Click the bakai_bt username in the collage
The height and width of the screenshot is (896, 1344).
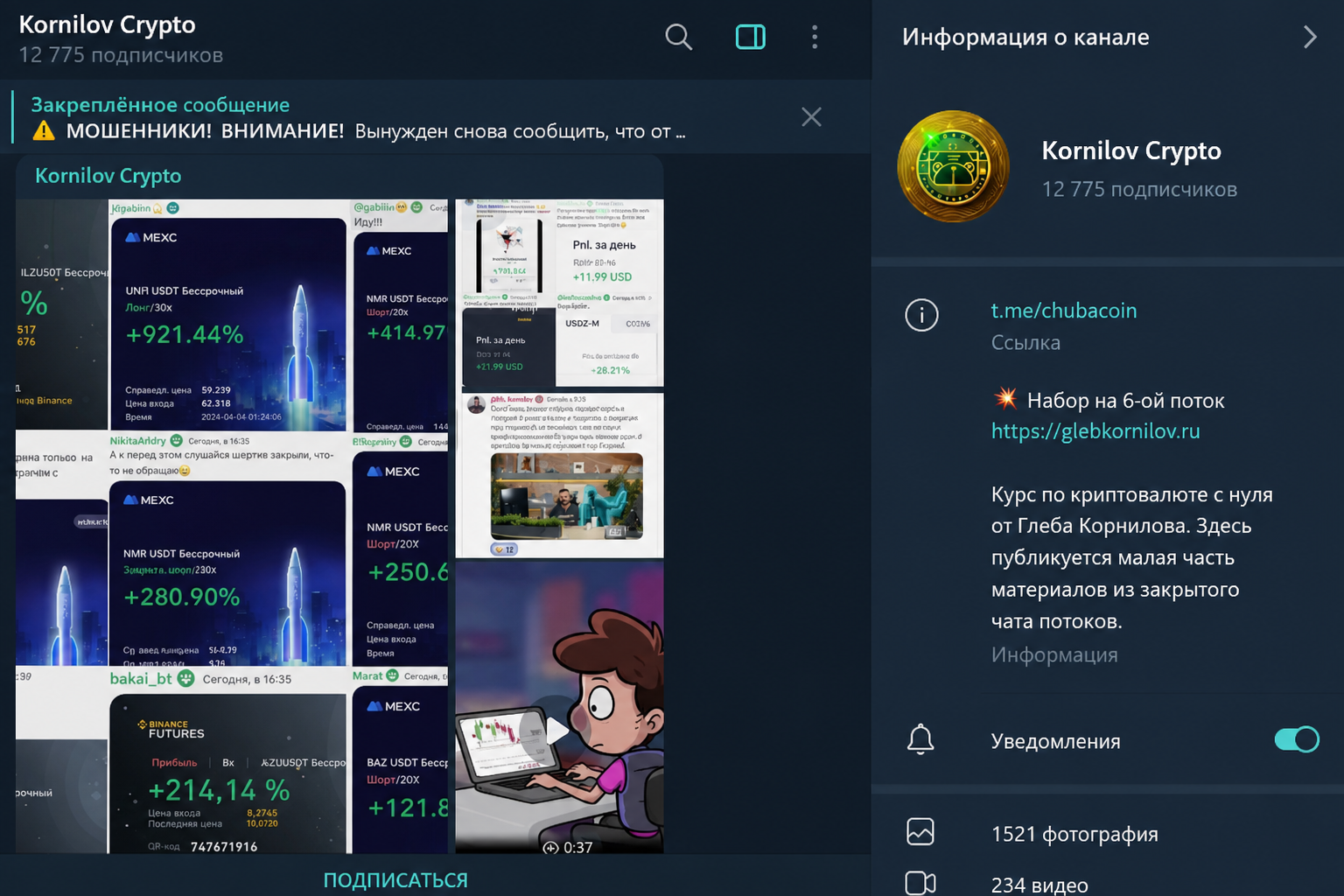click(141, 679)
